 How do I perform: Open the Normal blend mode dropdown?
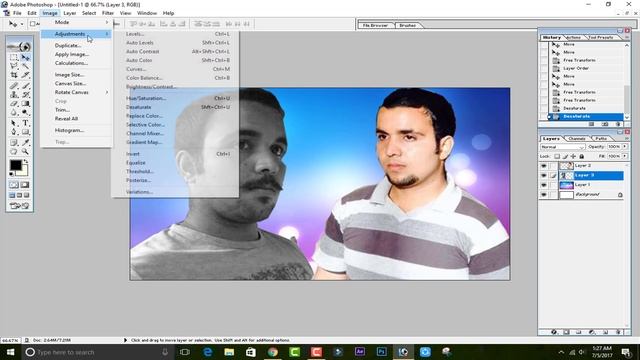(562, 147)
